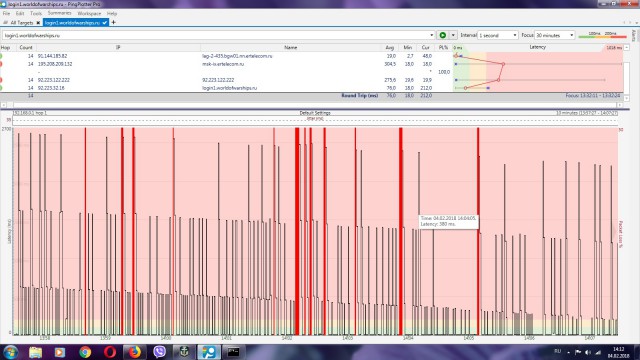Click final hop name login1.worldofwarships.ru

tap(229, 88)
